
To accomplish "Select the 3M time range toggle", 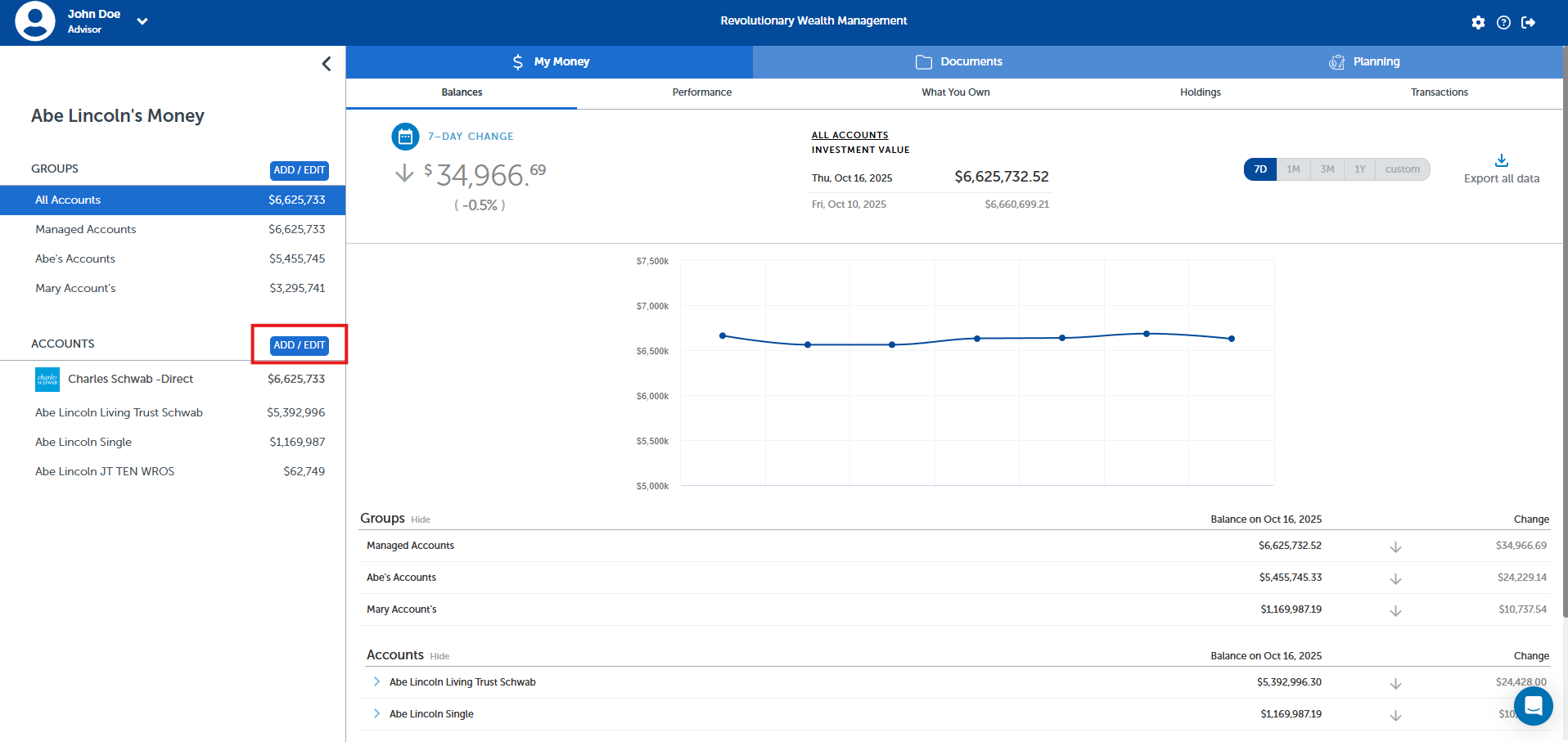I will pyautogui.click(x=1327, y=169).
